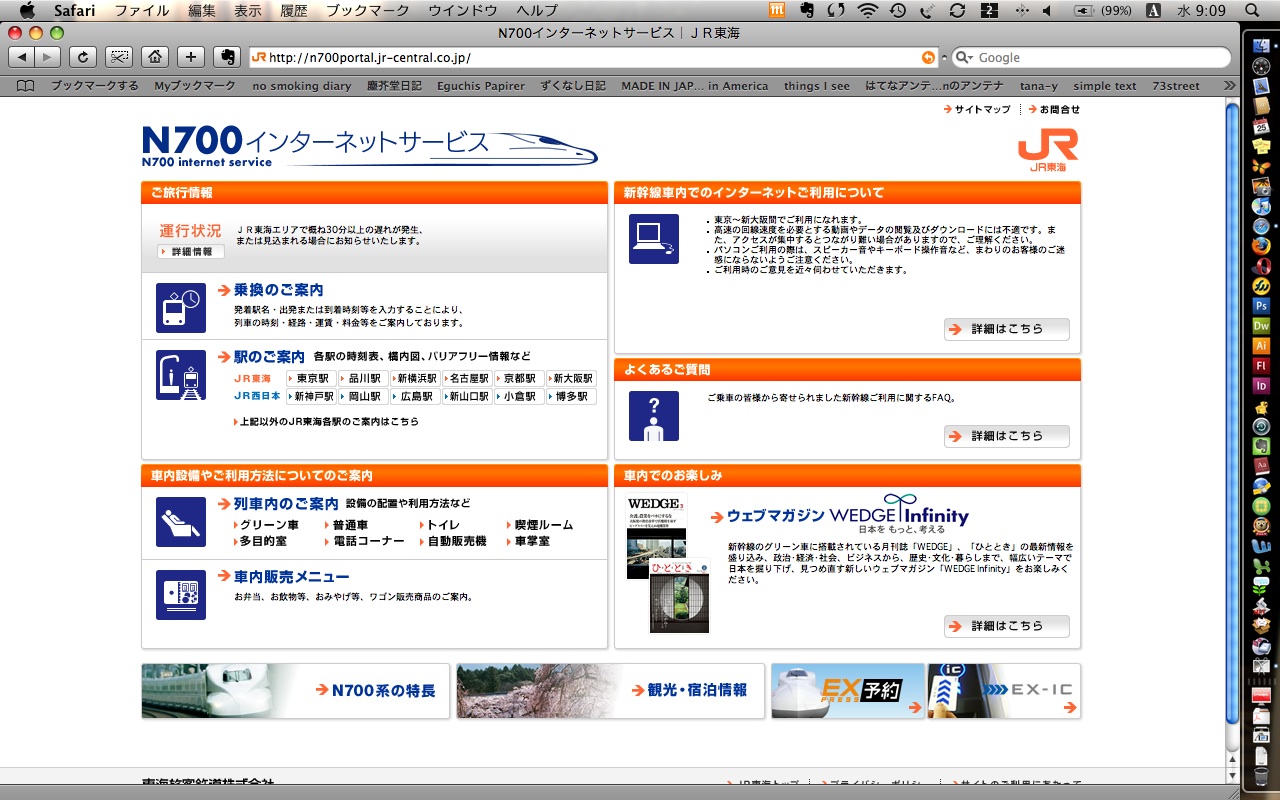The height and width of the screenshot is (800, 1280).
Task: Open the no smoking diary bookmark
Action: pos(301,86)
